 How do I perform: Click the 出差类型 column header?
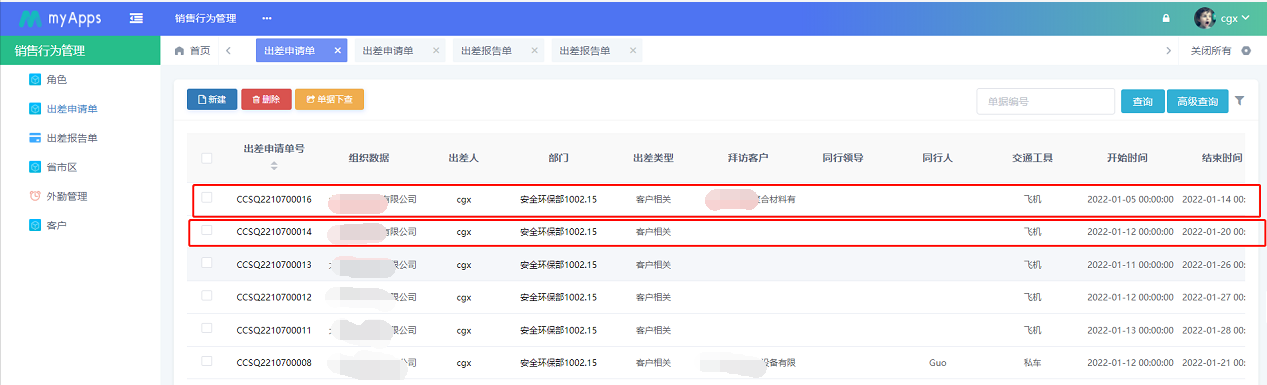coord(653,158)
